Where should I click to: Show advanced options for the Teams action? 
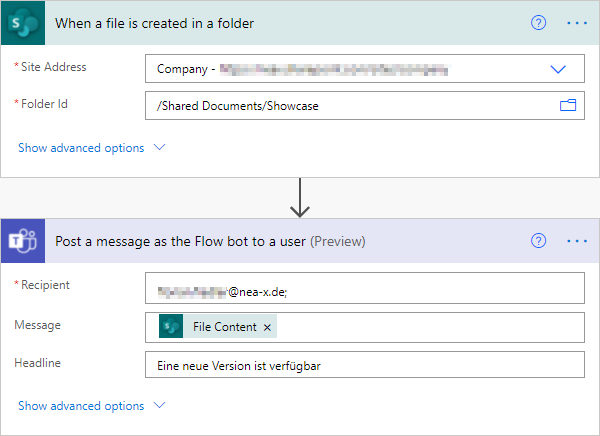[x=81, y=406]
